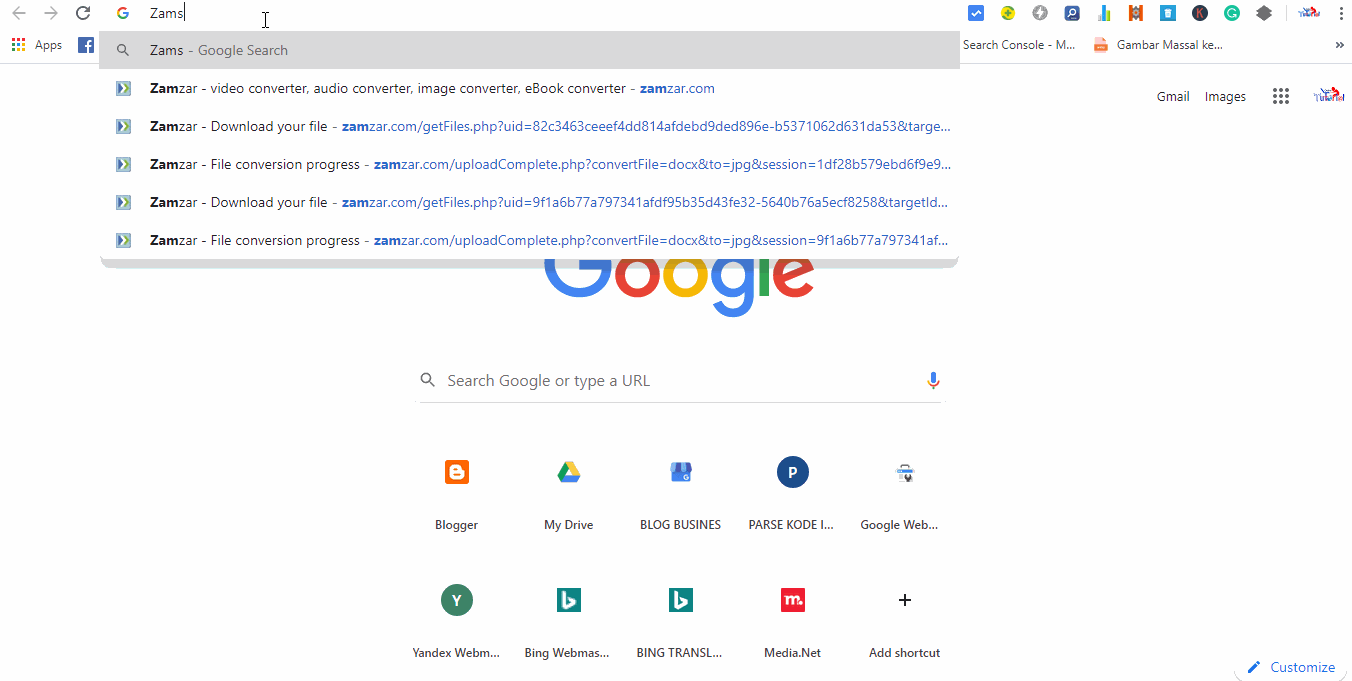This screenshot has width=1352, height=681.
Task: Open the Bing Webmaster shortcut
Action: [x=569, y=620]
